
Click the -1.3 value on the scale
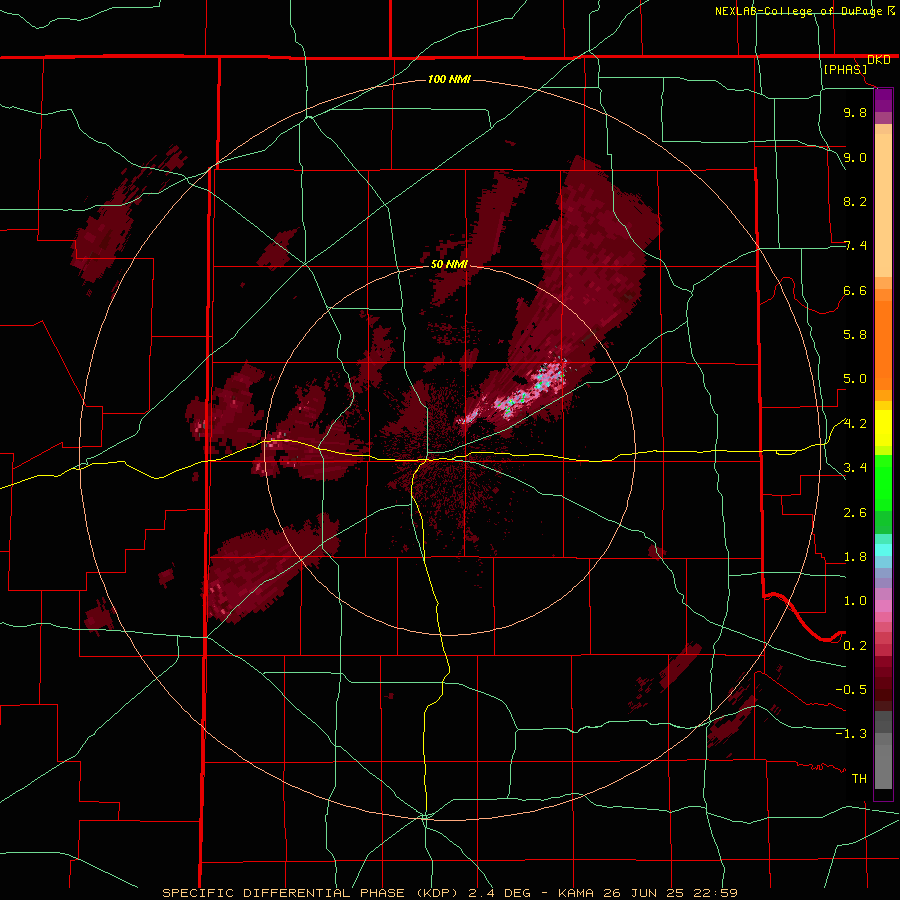(x=851, y=734)
